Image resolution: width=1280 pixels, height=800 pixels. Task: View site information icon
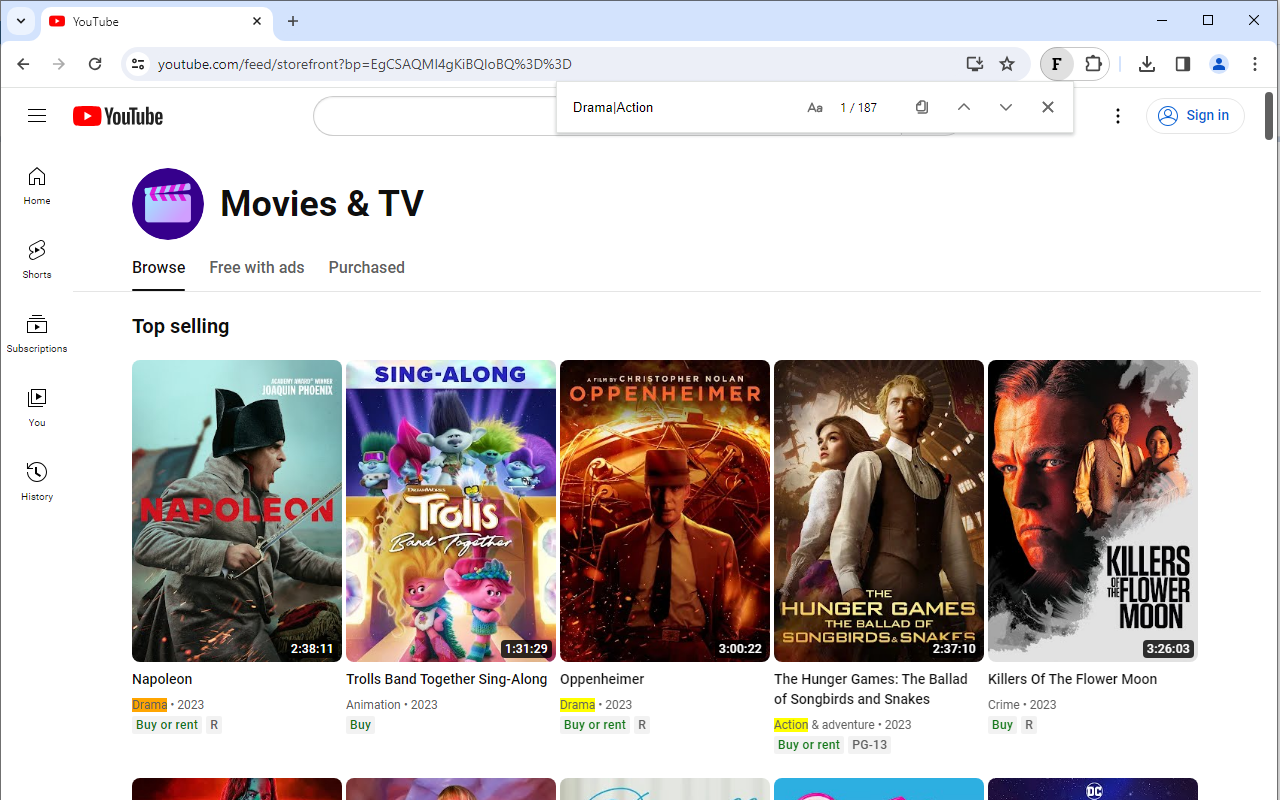[x=138, y=64]
